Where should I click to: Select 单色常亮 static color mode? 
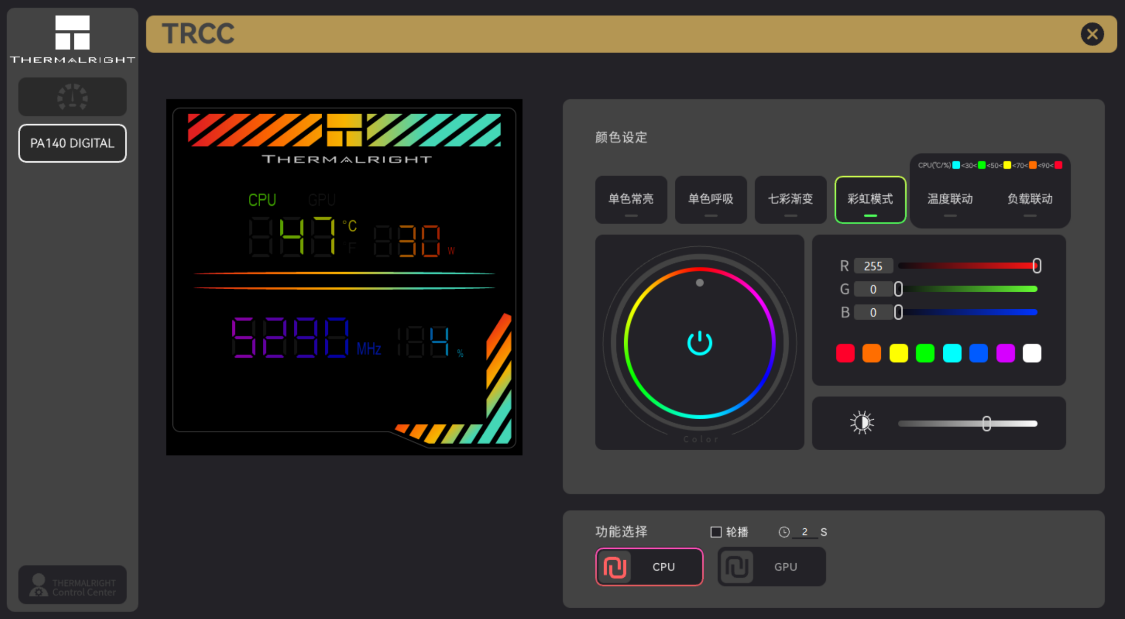coord(631,200)
